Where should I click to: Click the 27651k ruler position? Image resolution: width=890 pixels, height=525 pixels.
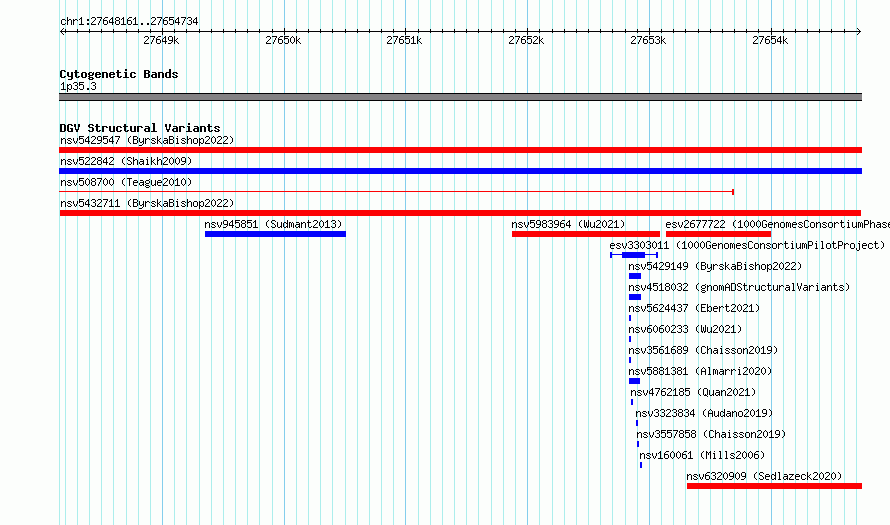pos(404,40)
